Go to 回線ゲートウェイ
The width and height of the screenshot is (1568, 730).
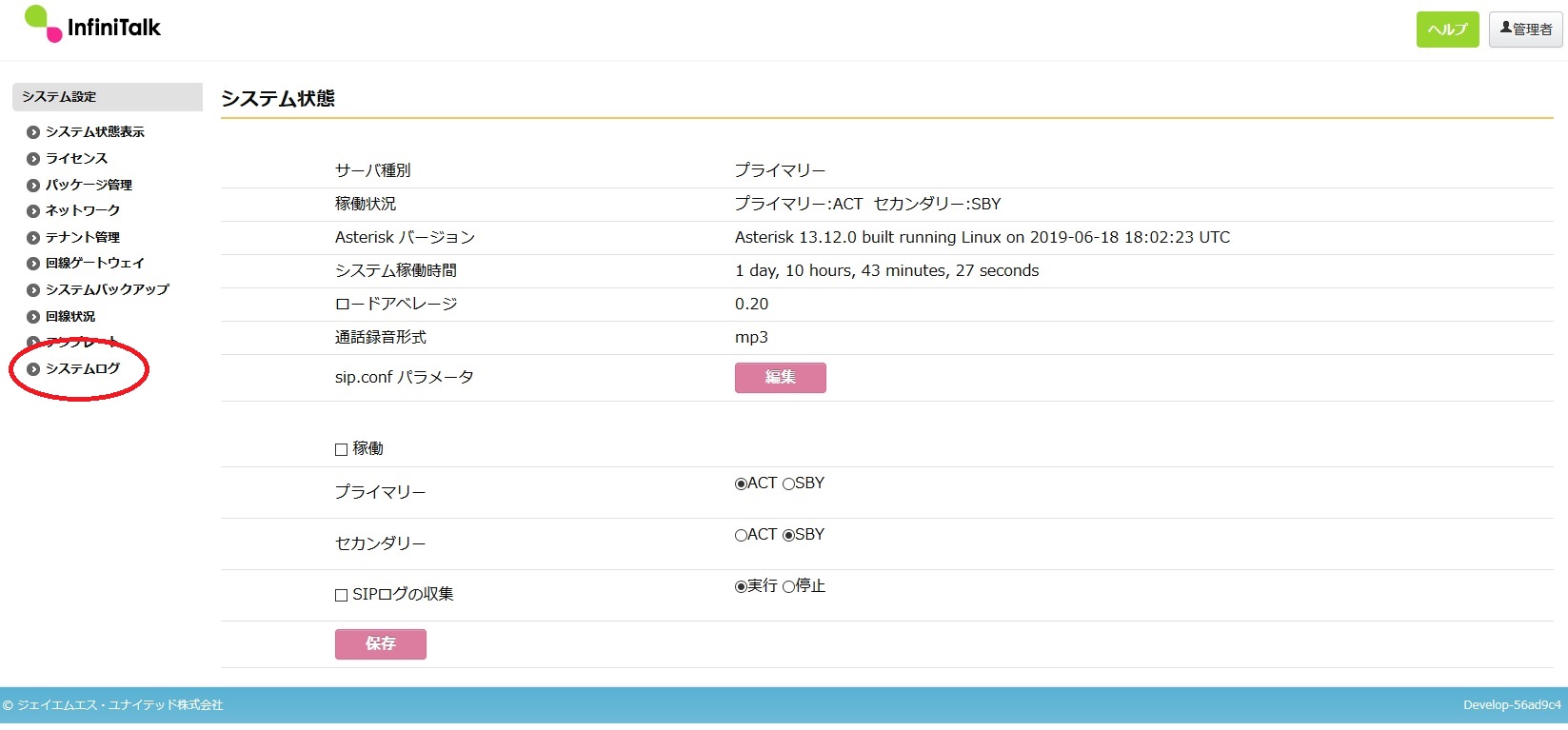95,264
